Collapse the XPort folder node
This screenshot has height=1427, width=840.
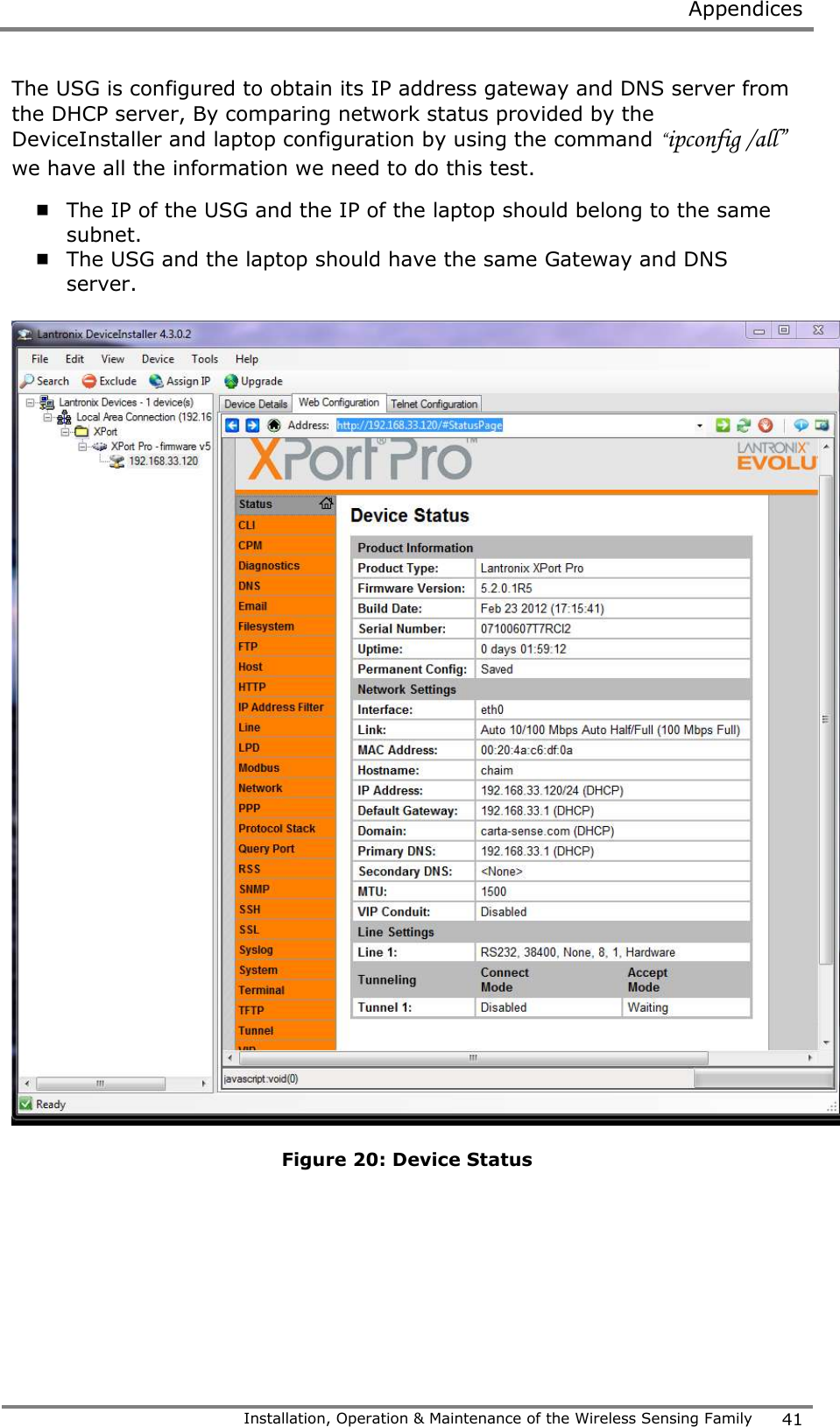point(65,432)
